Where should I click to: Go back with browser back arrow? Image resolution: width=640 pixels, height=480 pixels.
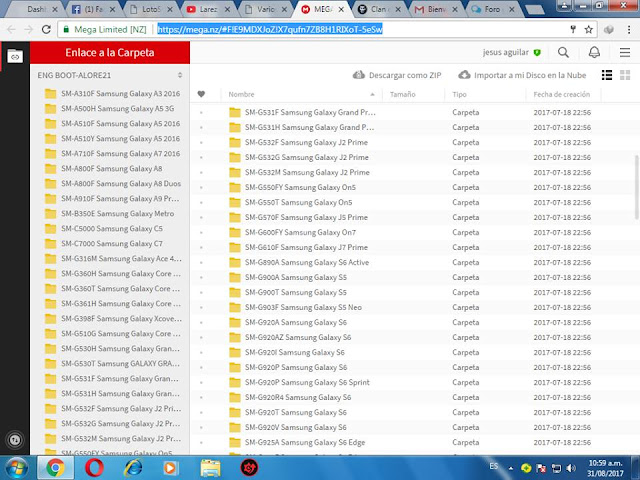tap(11, 29)
